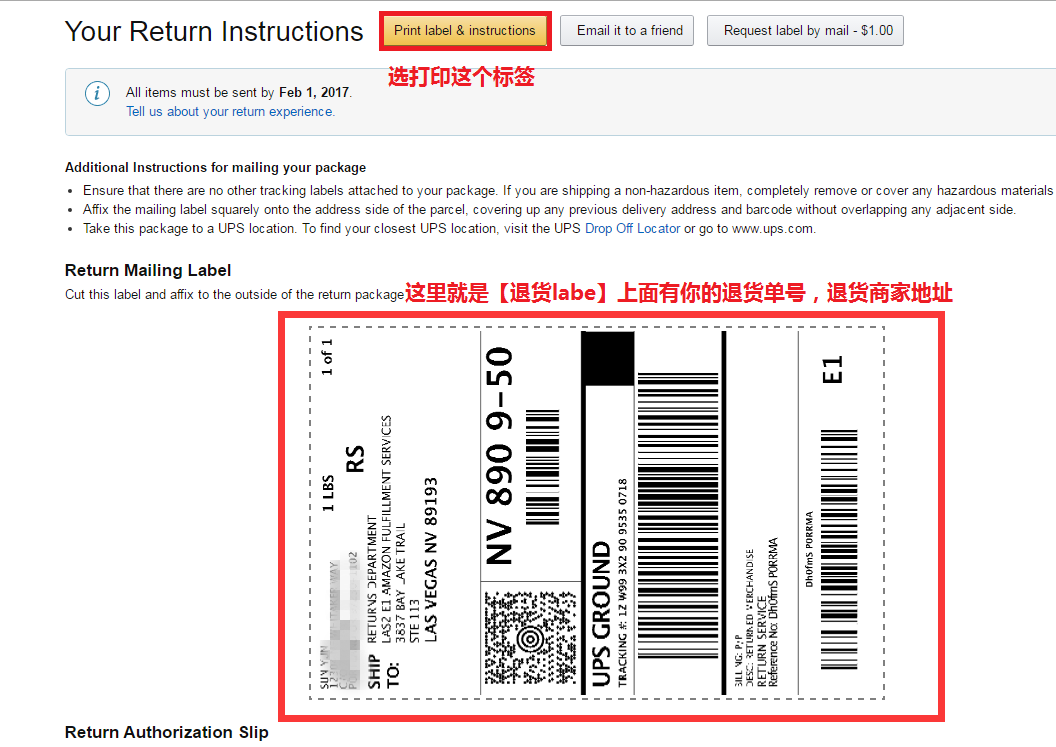Click the UPS GROUND text on label

pyautogui.click(x=601, y=614)
